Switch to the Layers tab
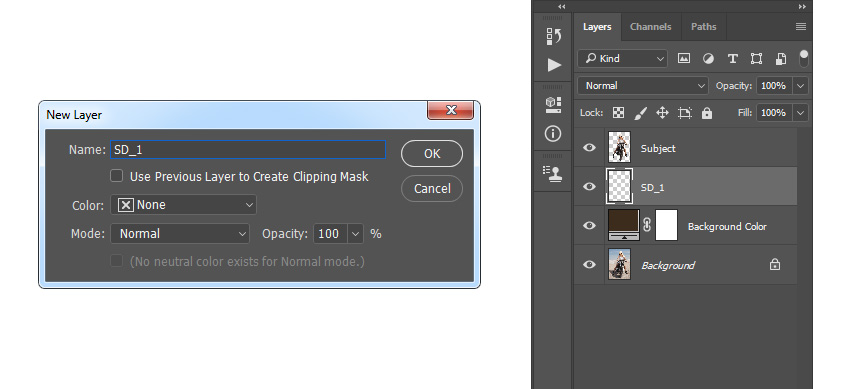Screen dimensions: 850x389 pyautogui.click(x=597, y=27)
